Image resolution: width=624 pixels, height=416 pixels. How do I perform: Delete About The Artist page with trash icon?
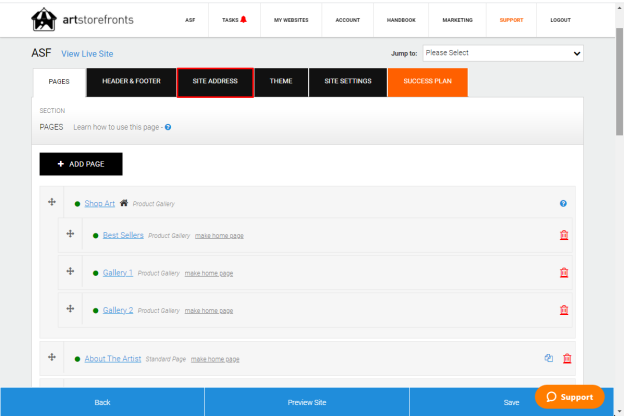[x=567, y=358]
